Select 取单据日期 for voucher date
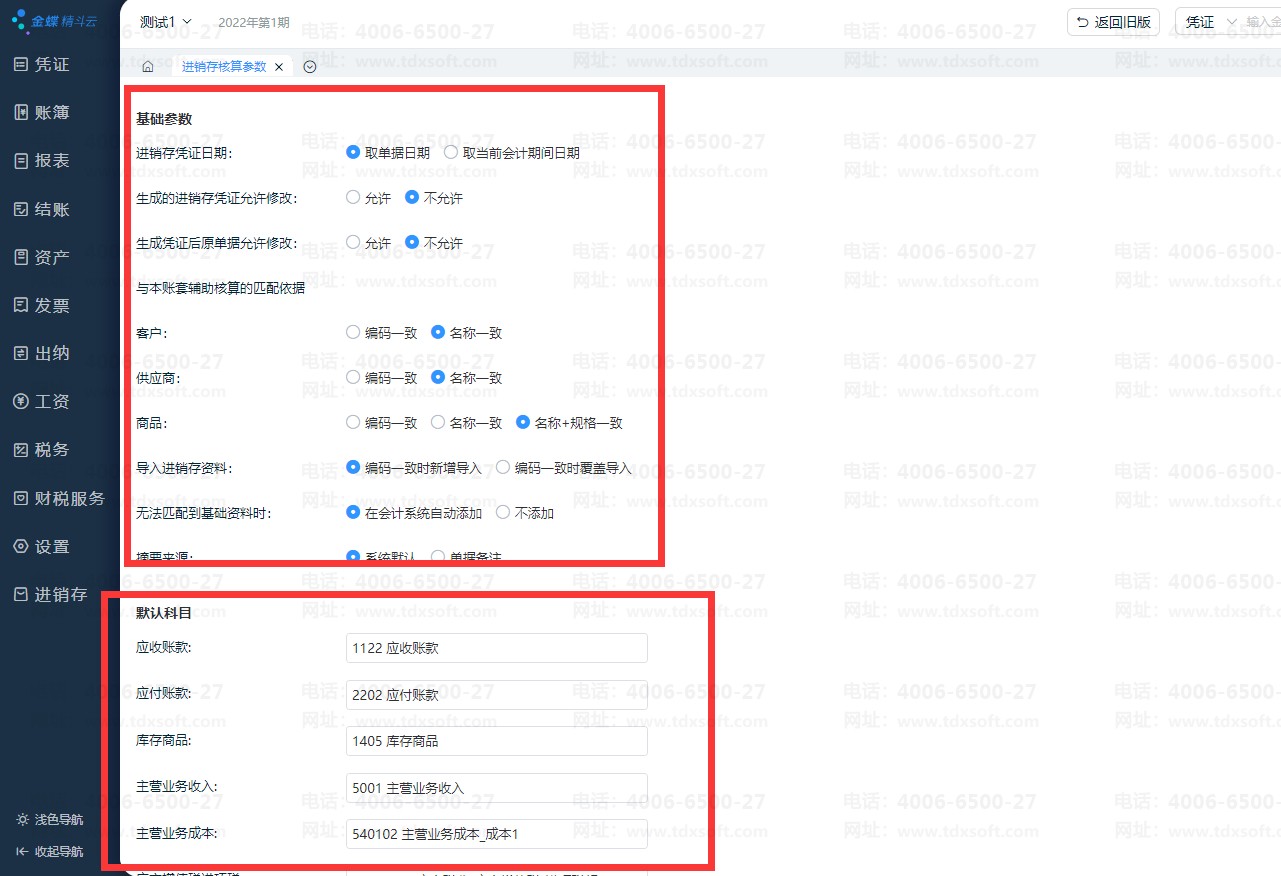 click(x=388, y=153)
